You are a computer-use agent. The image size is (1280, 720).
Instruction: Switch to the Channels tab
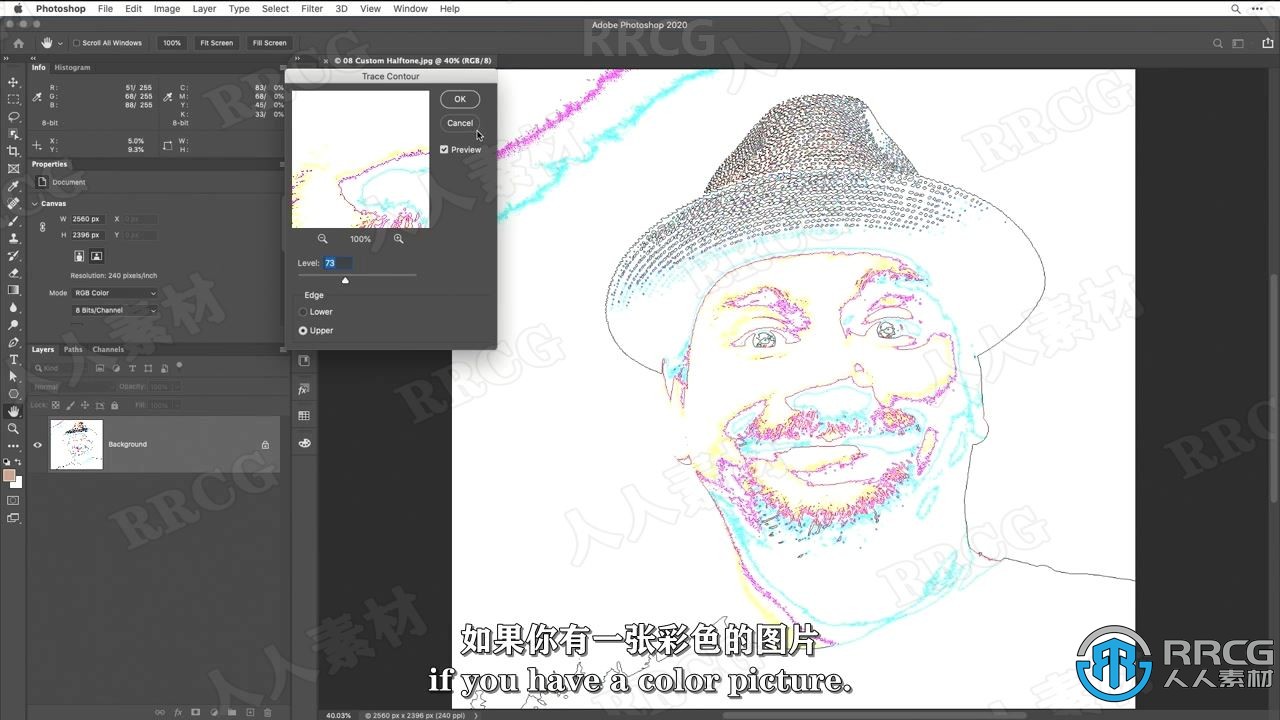[108, 350]
